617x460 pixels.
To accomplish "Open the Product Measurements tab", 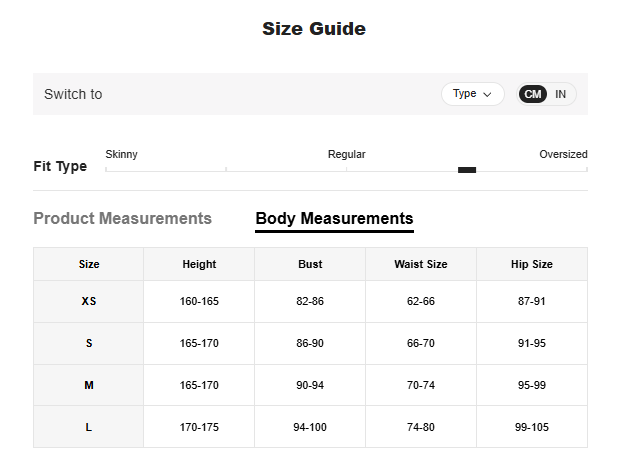I will (122, 218).
